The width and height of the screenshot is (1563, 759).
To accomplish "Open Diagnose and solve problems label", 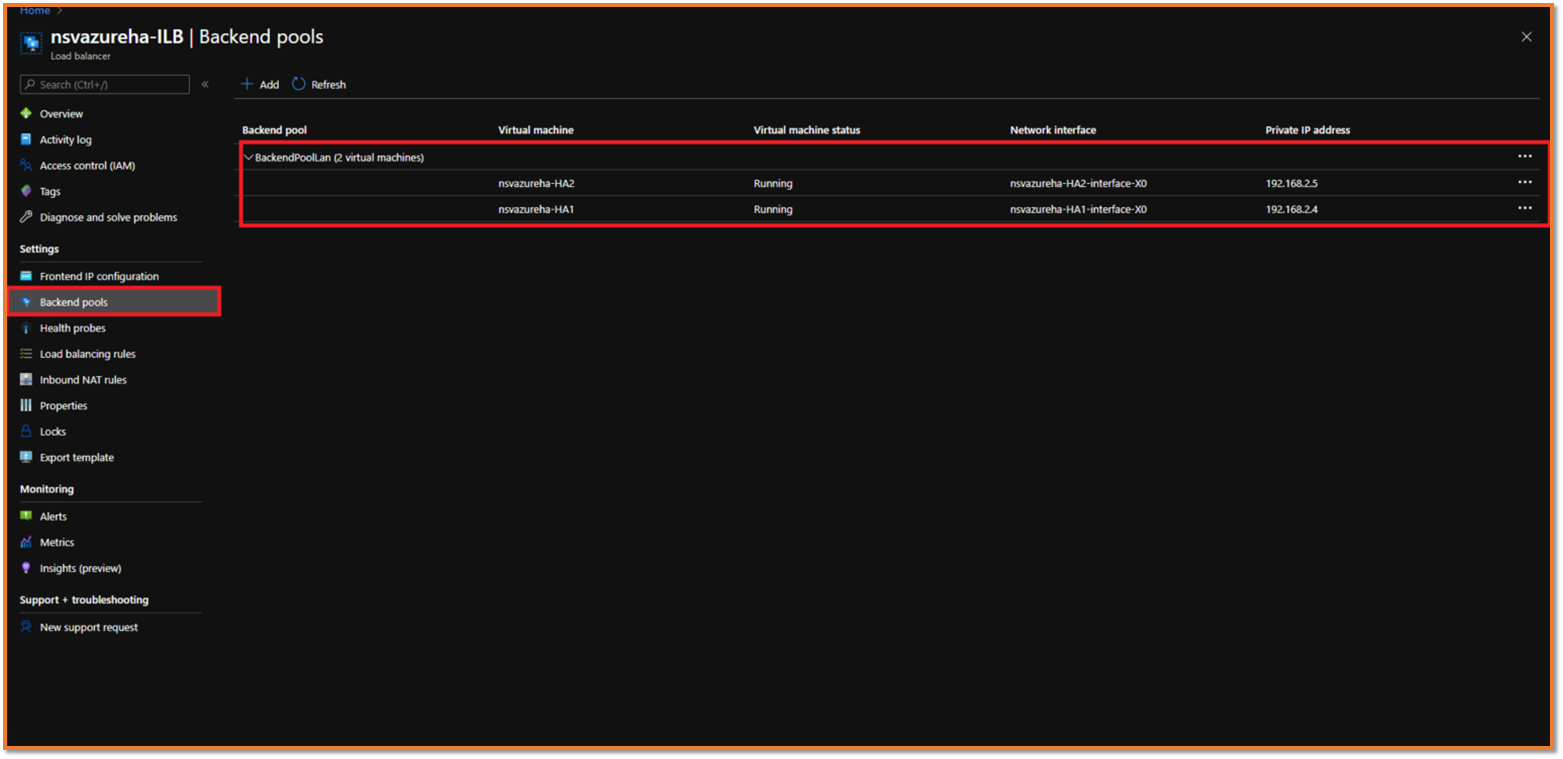I will (109, 217).
